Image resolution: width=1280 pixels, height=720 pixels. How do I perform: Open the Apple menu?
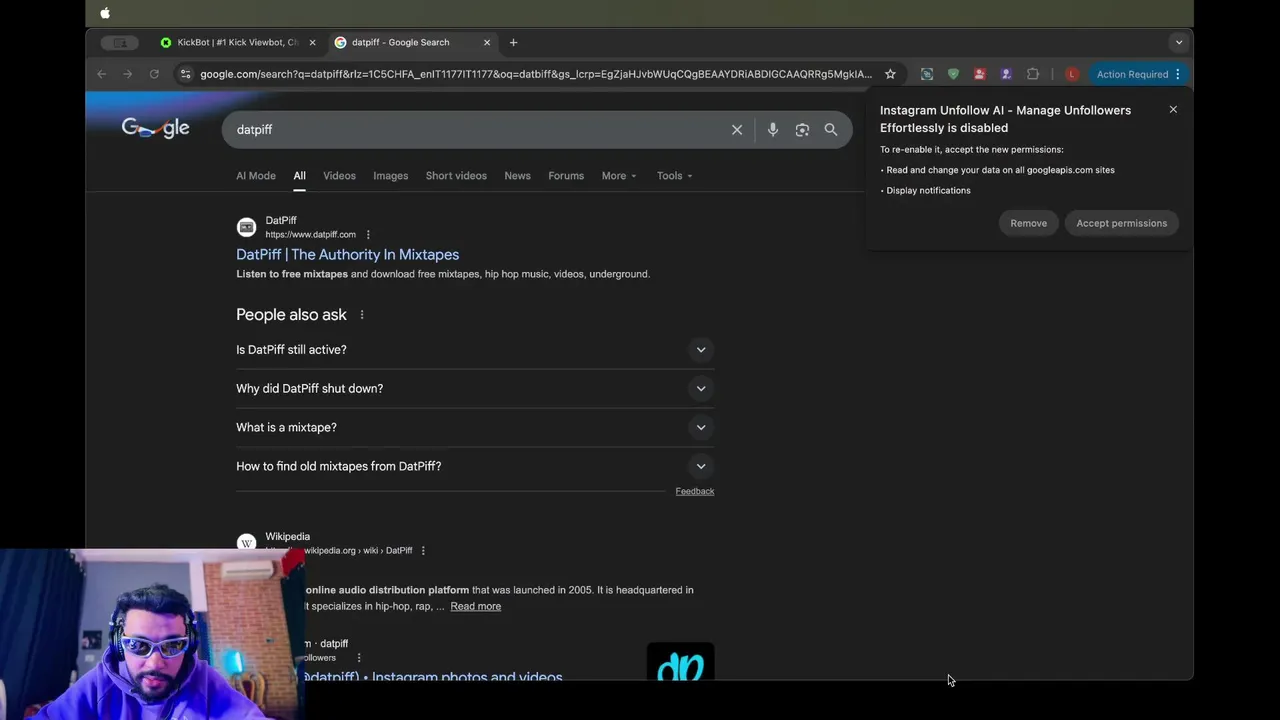click(x=105, y=13)
